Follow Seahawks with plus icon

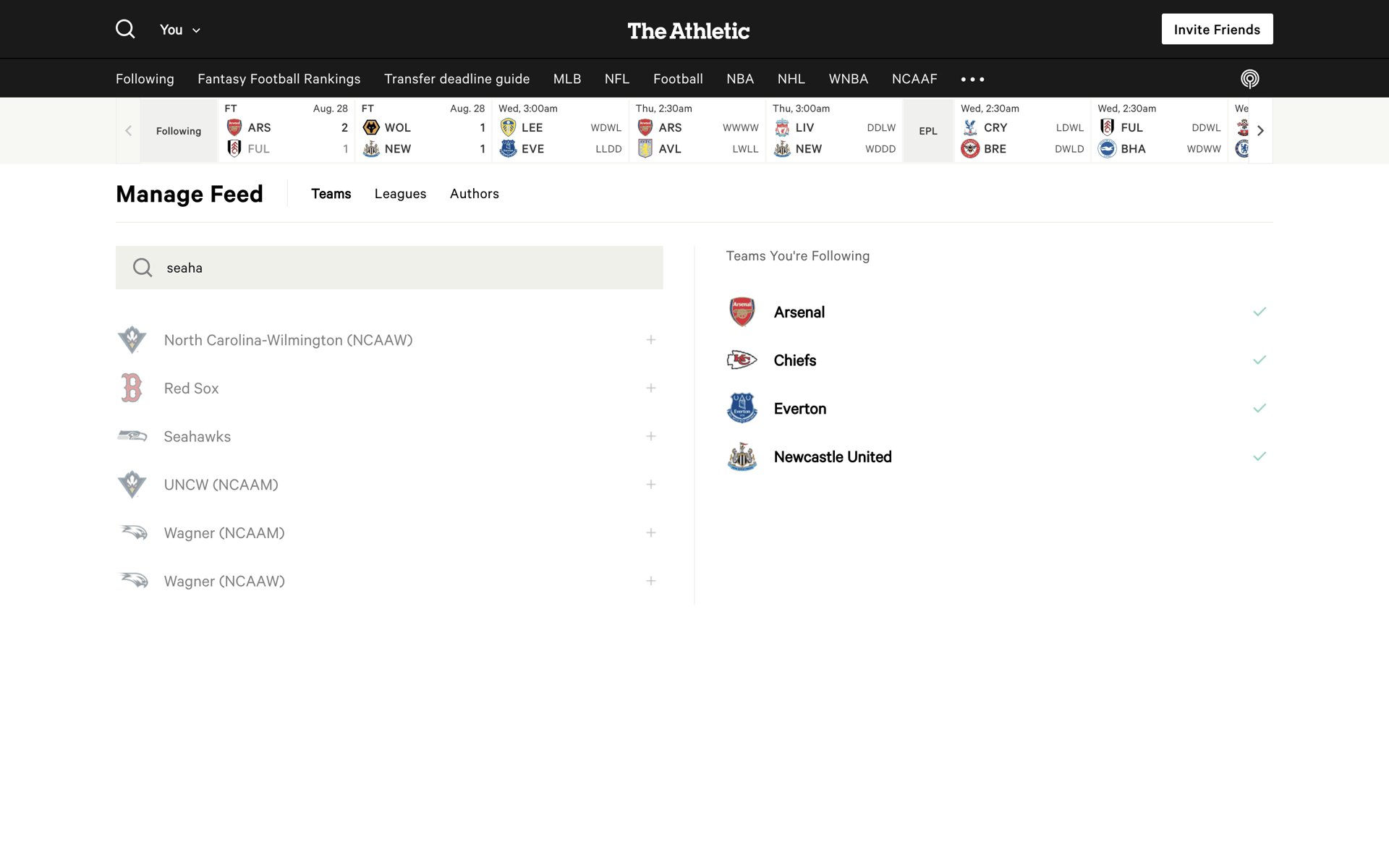click(651, 436)
